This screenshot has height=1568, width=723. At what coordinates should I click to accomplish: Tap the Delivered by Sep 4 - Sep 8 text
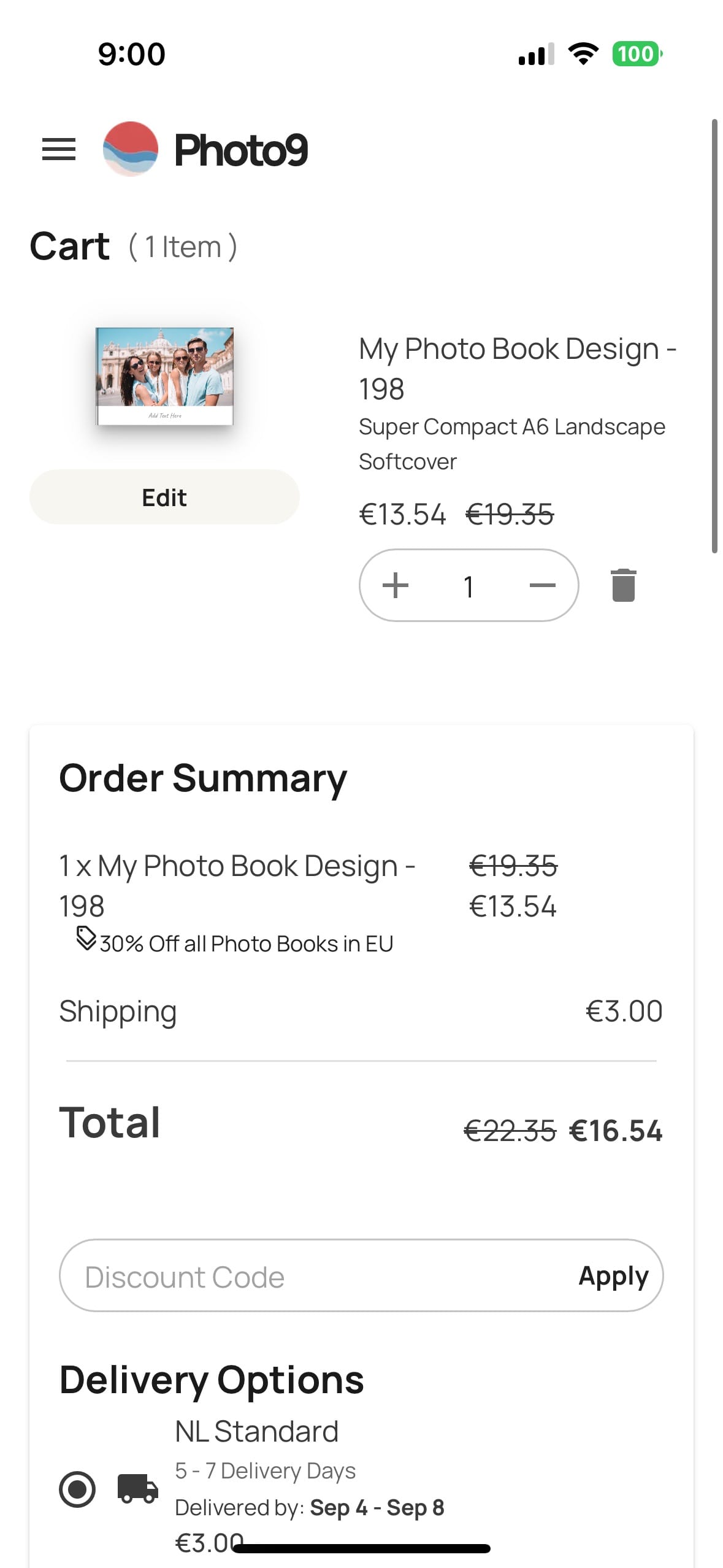(x=310, y=1507)
